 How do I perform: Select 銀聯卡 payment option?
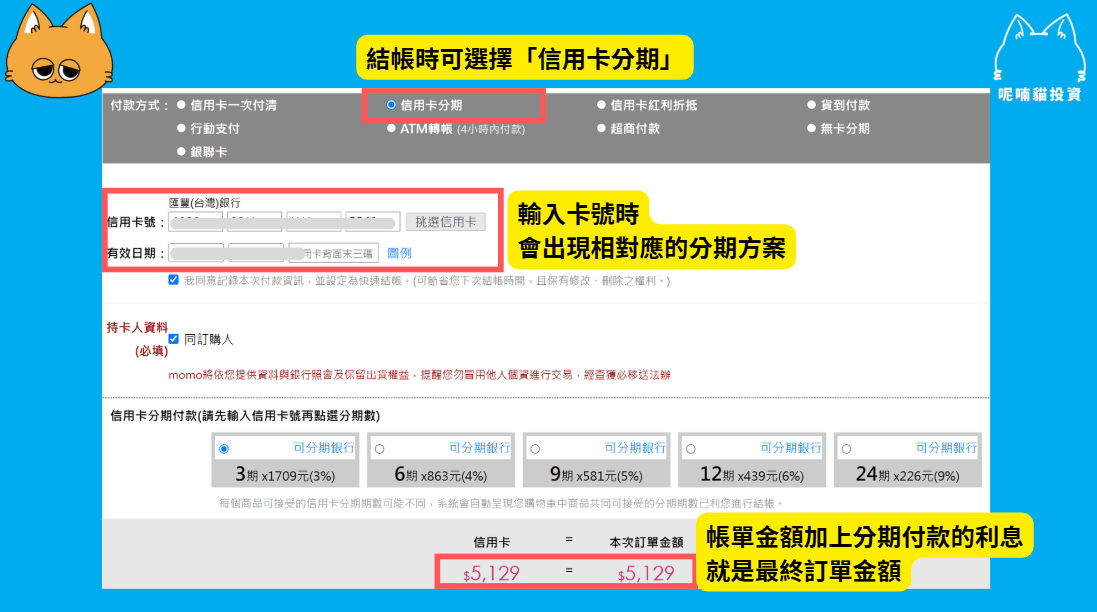point(181,151)
